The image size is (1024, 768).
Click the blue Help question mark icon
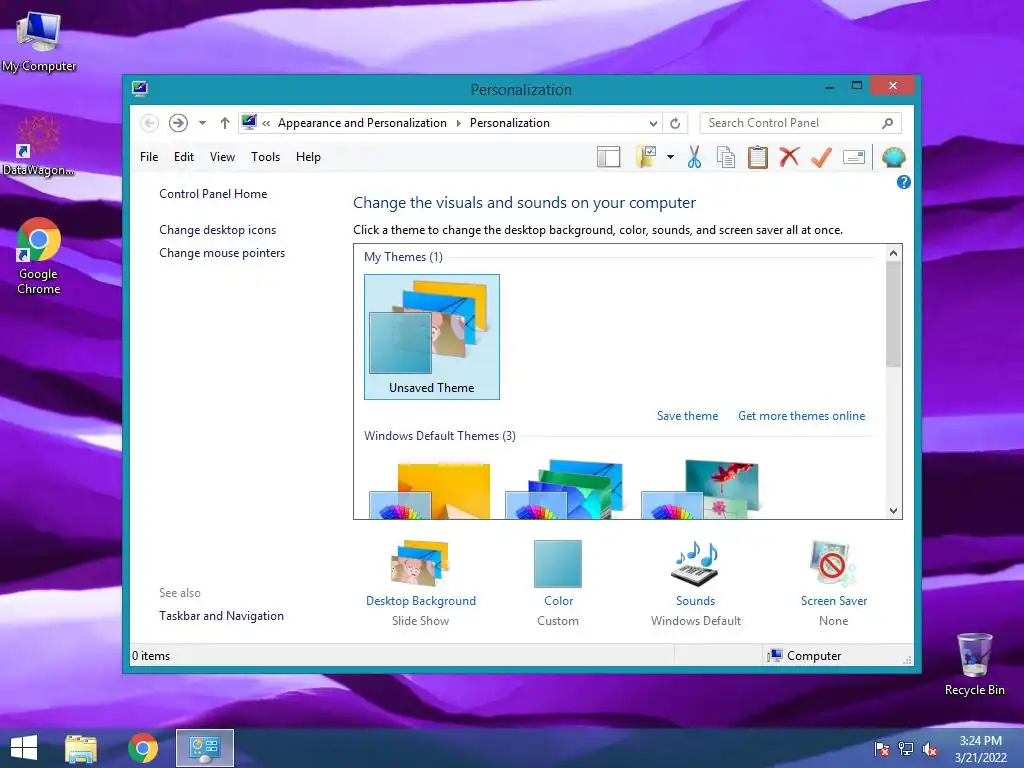point(904,182)
